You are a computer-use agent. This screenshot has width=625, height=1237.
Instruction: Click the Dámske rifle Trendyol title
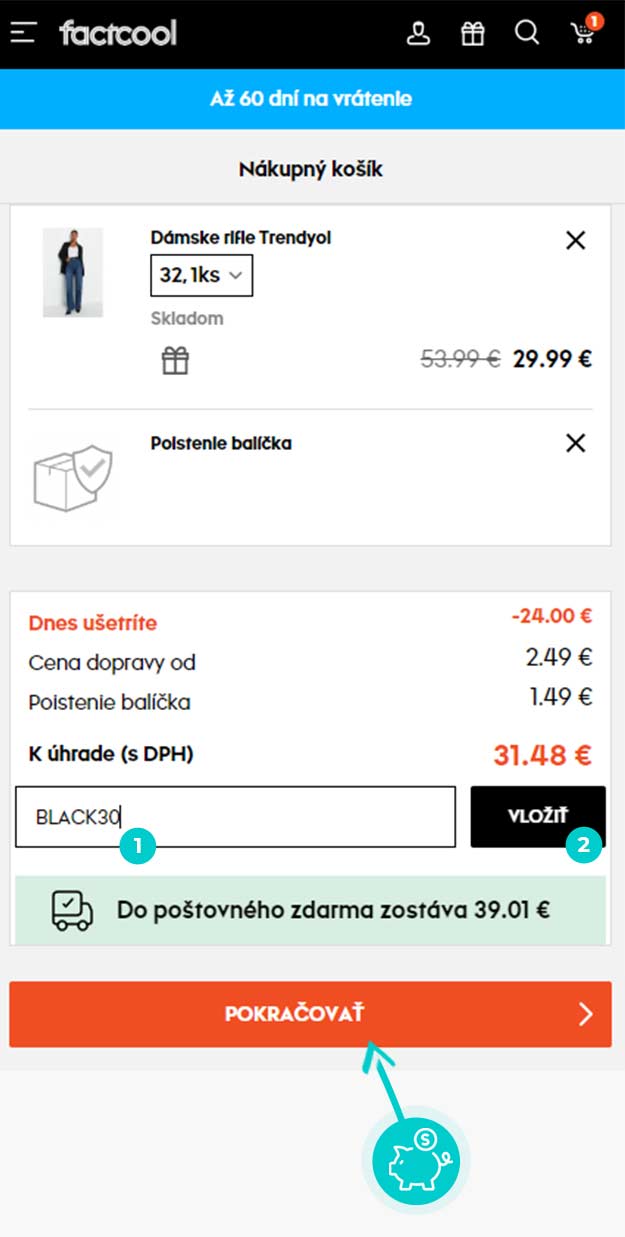(x=240, y=238)
